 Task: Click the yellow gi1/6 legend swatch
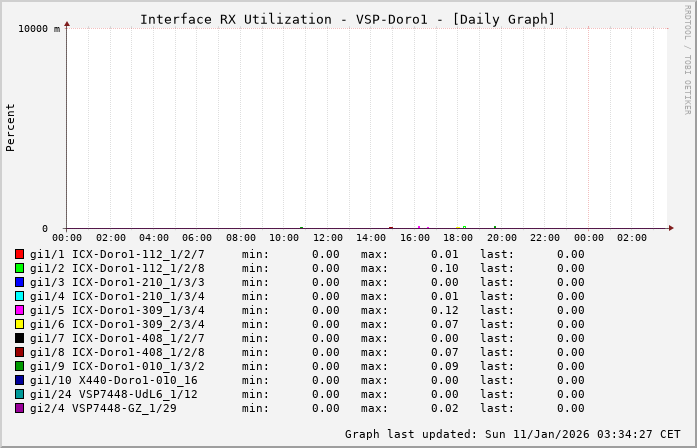coord(19,324)
